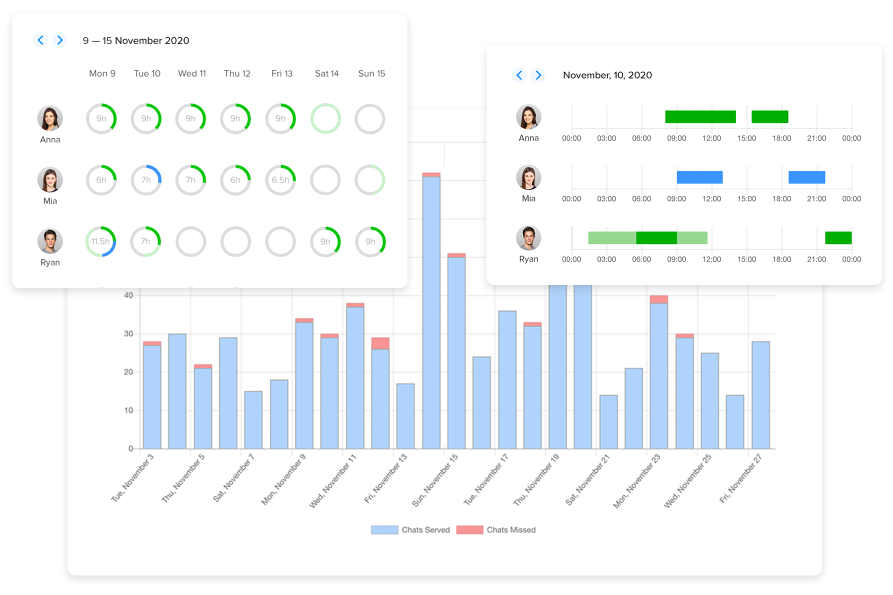
Task: Go to next week in weekly schedule
Action: (x=60, y=40)
